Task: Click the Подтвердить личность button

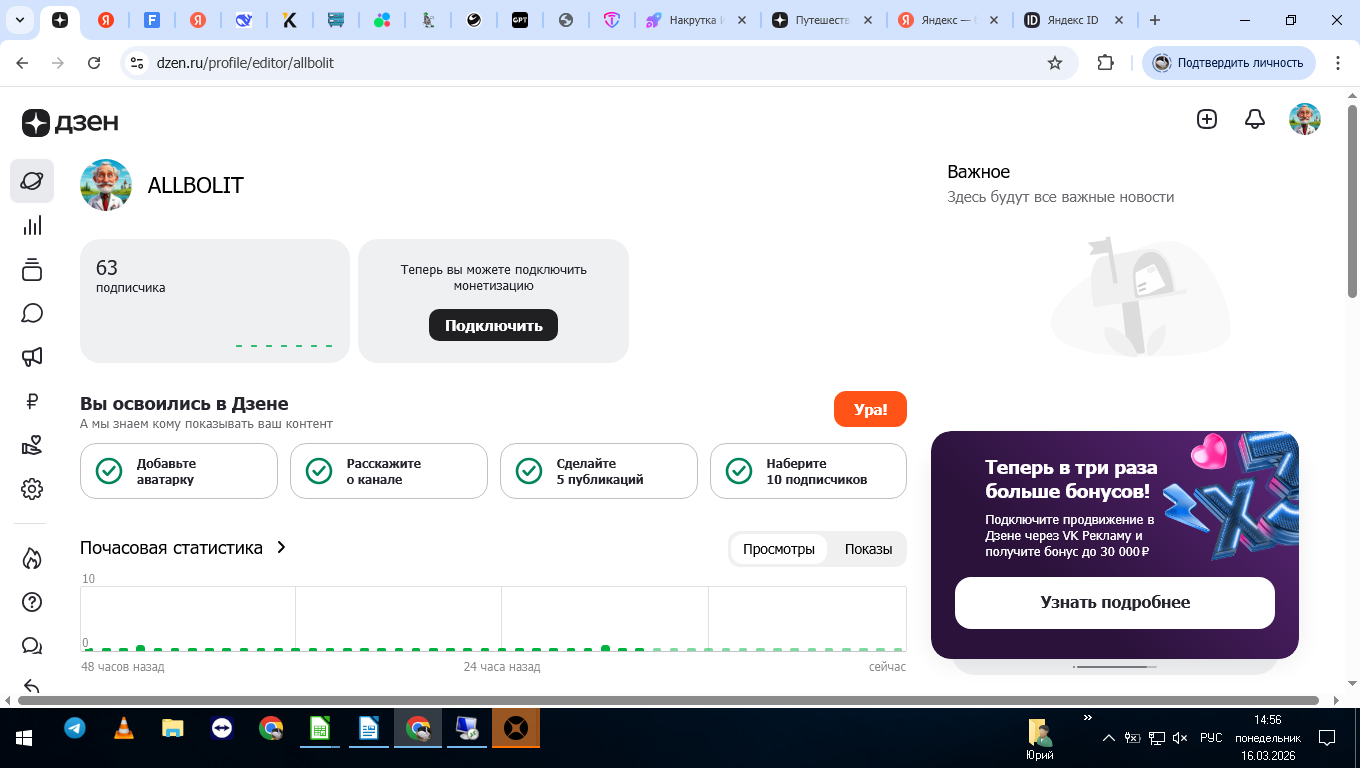Action: 1229,63
